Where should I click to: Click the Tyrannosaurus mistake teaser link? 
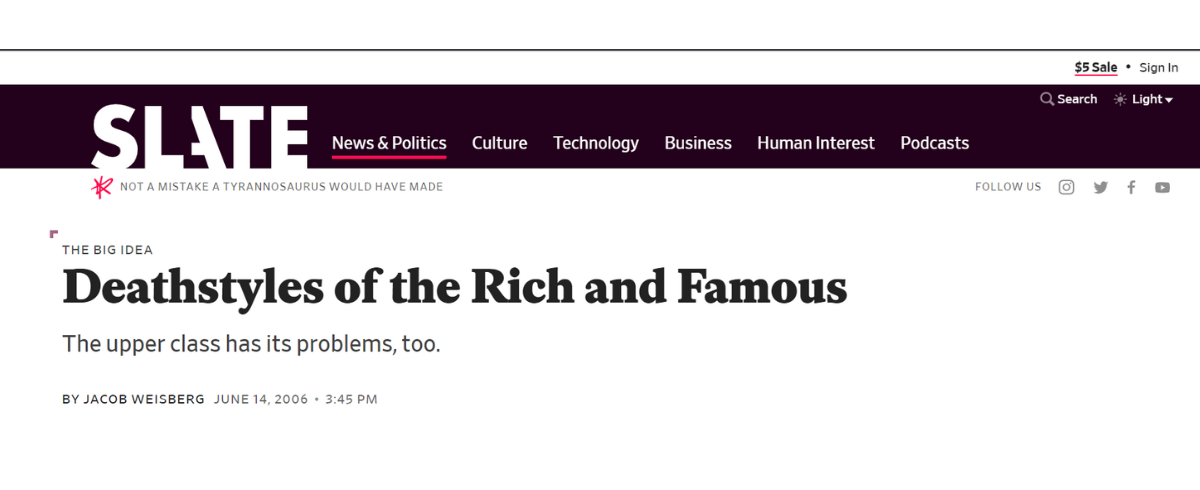point(281,187)
